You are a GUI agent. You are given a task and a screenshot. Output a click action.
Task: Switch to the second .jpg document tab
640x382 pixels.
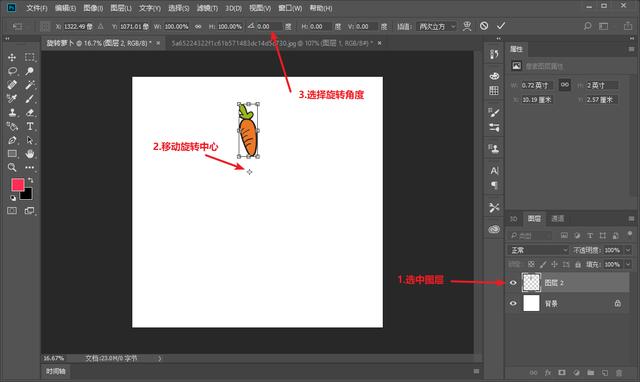click(x=273, y=43)
